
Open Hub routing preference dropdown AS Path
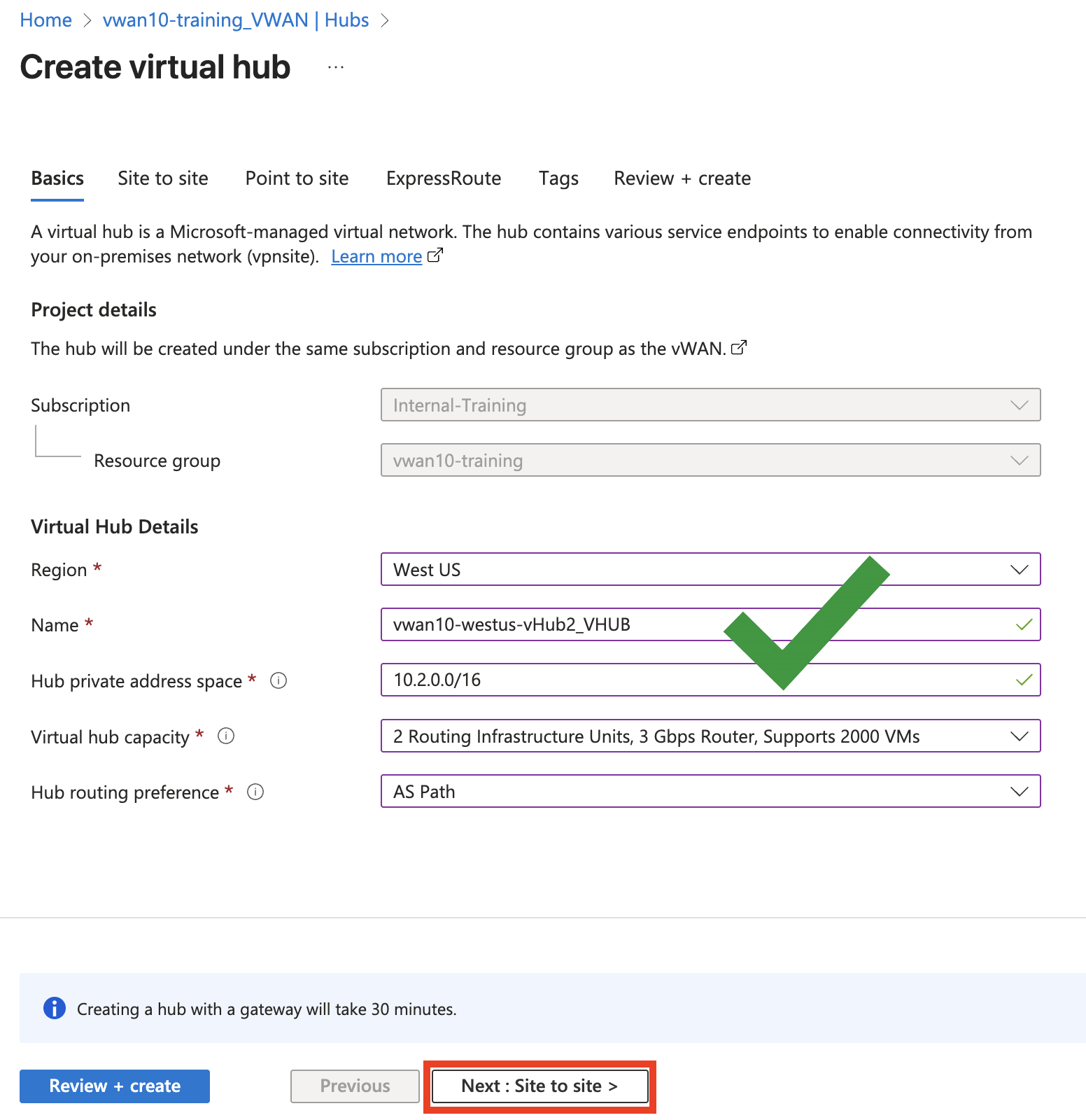click(x=710, y=791)
